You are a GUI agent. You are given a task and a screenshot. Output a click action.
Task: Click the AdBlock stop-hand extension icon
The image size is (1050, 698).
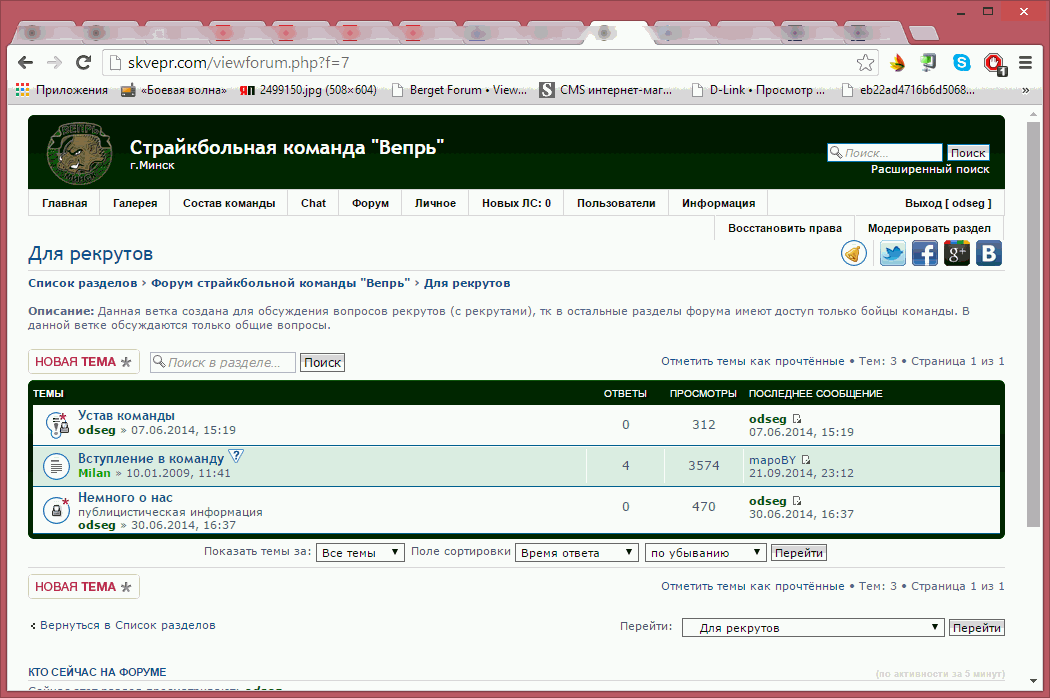pos(994,63)
